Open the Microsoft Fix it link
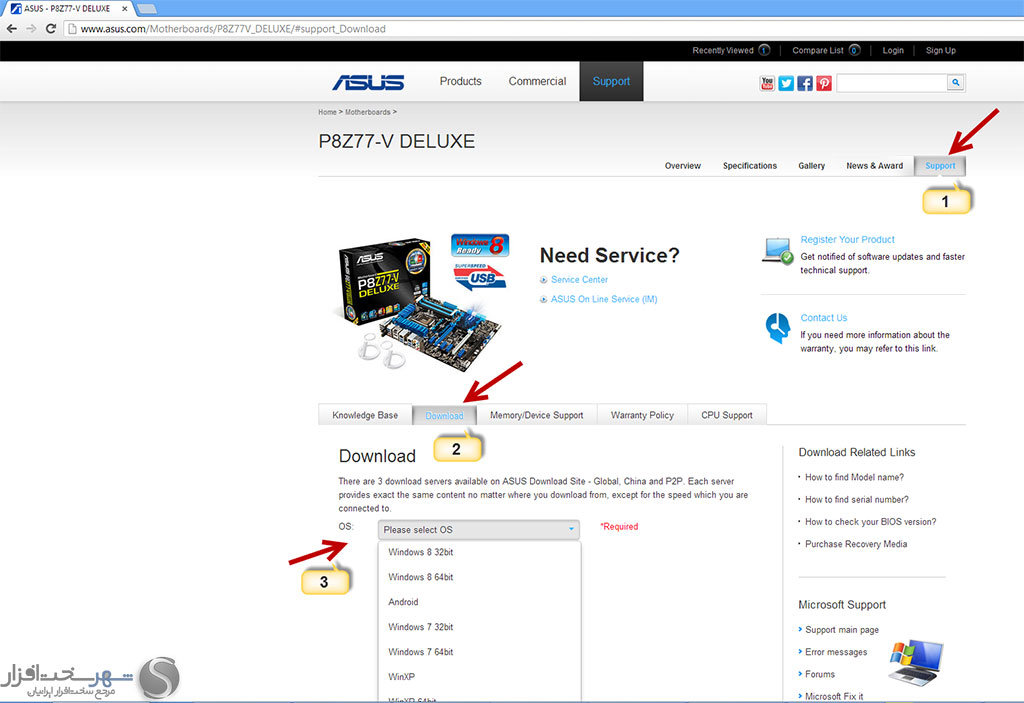 (834, 696)
